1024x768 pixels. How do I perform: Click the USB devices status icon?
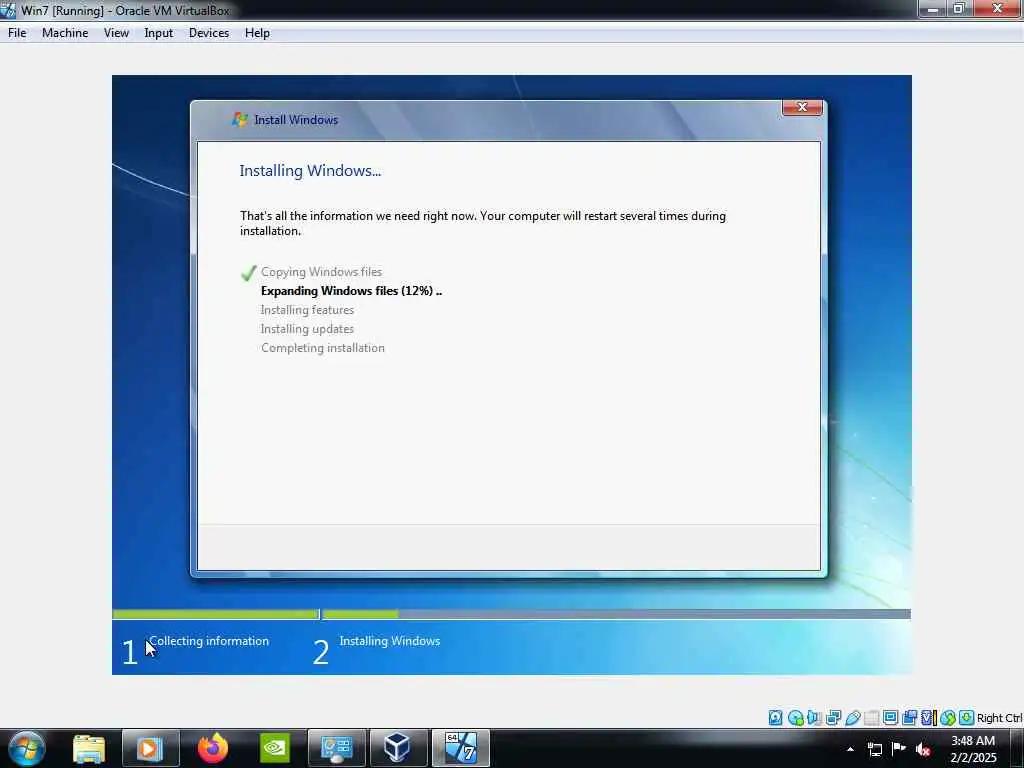click(x=852, y=718)
